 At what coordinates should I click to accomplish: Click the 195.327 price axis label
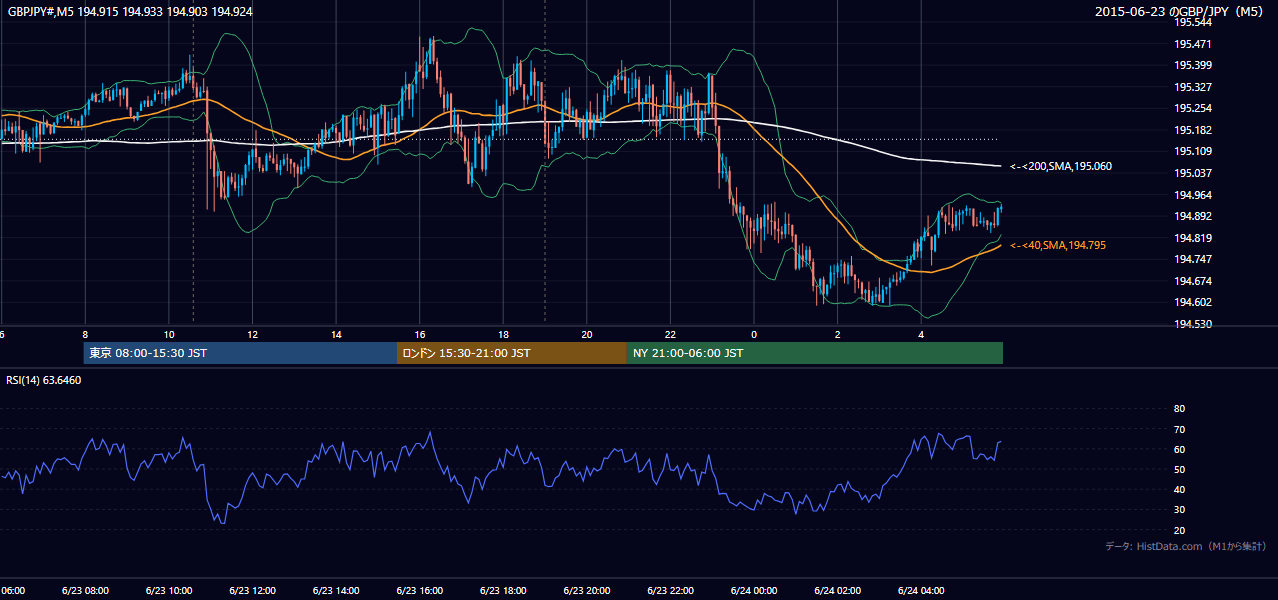tap(1192, 87)
